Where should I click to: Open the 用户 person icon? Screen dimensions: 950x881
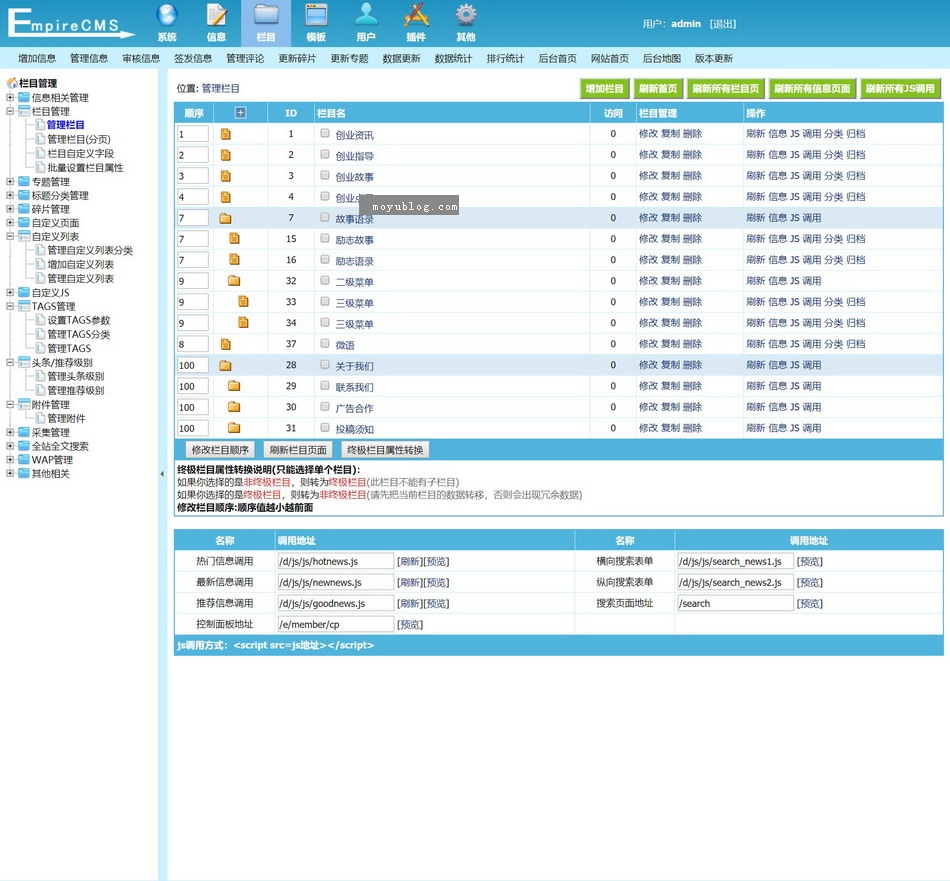click(x=366, y=15)
